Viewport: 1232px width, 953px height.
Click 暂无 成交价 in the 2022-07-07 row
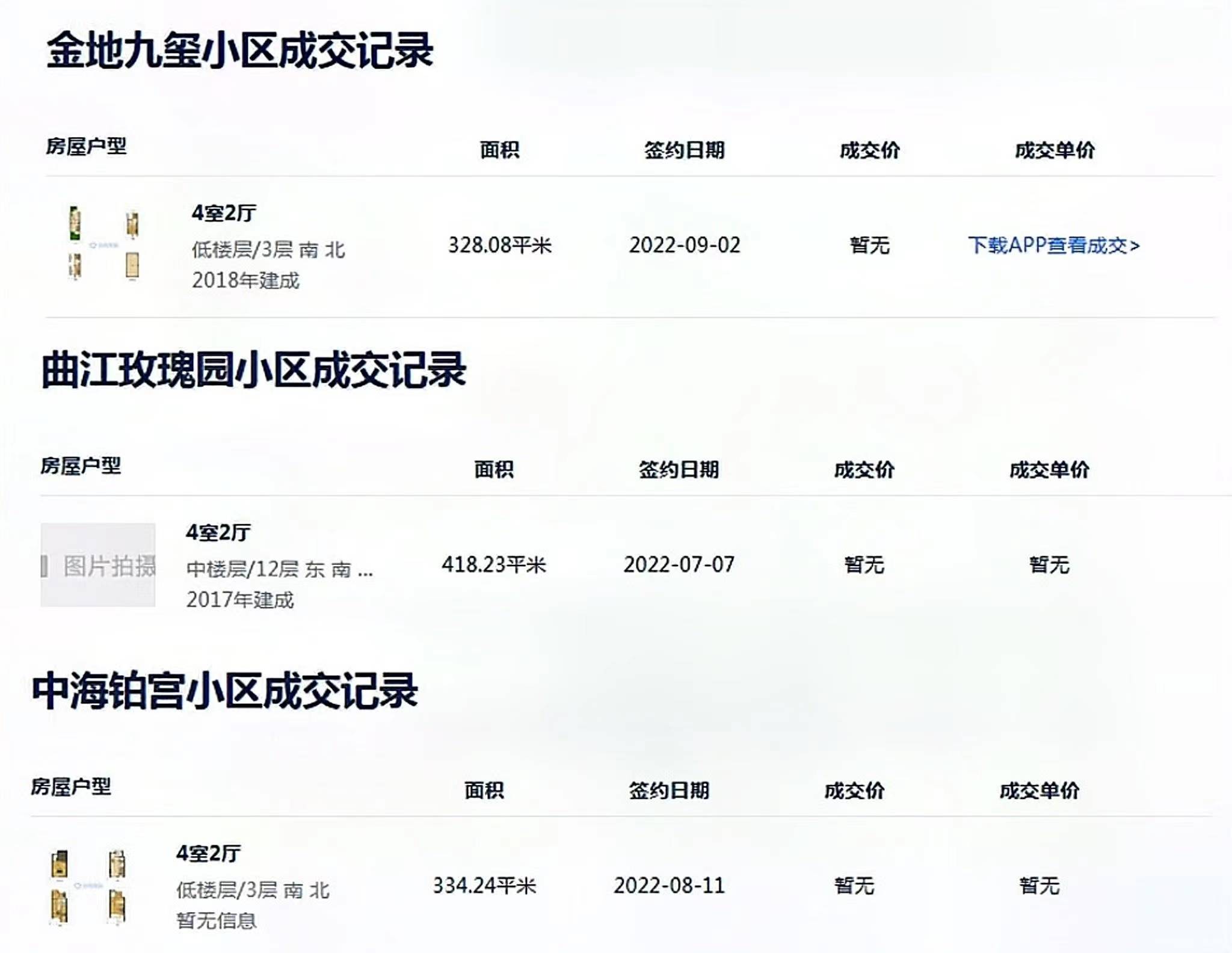pyautogui.click(x=864, y=565)
